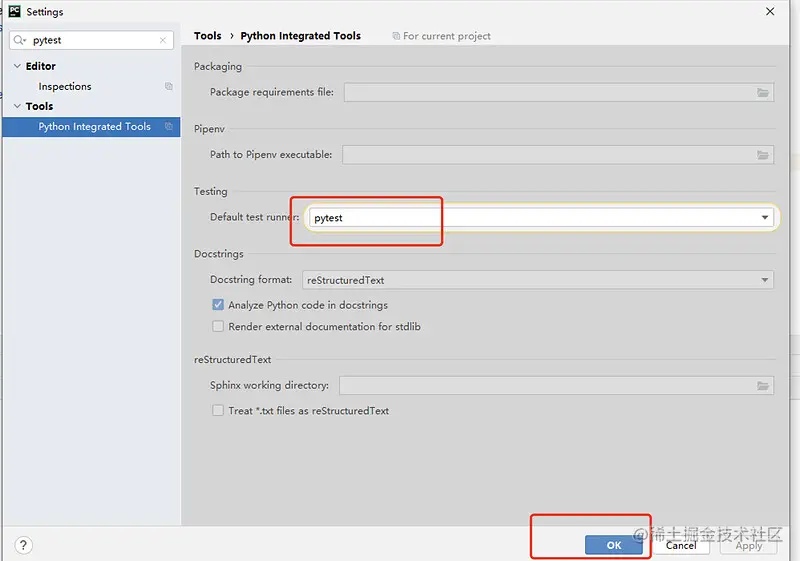
Task: Select the Tools category label in the tree
Action: click(x=39, y=106)
